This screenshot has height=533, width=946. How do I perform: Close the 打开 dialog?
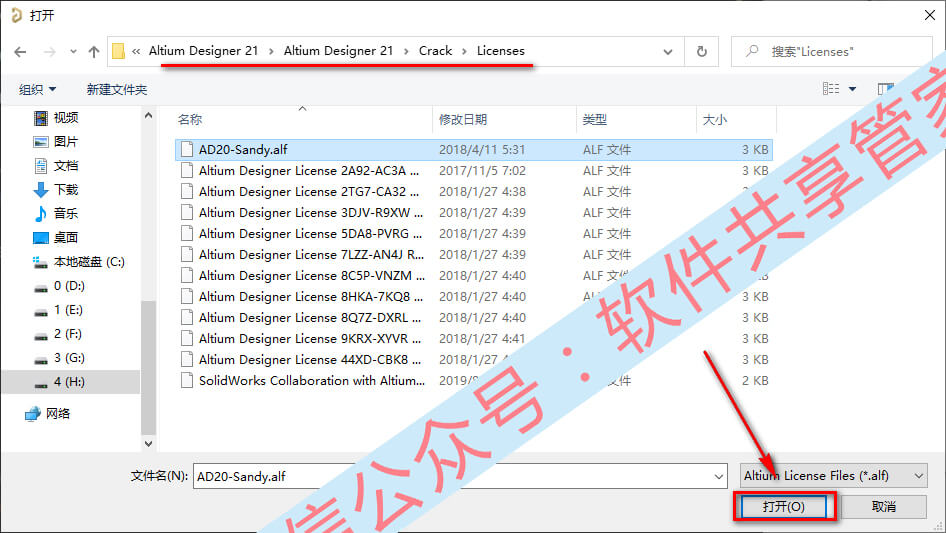click(x=930, y=15)
